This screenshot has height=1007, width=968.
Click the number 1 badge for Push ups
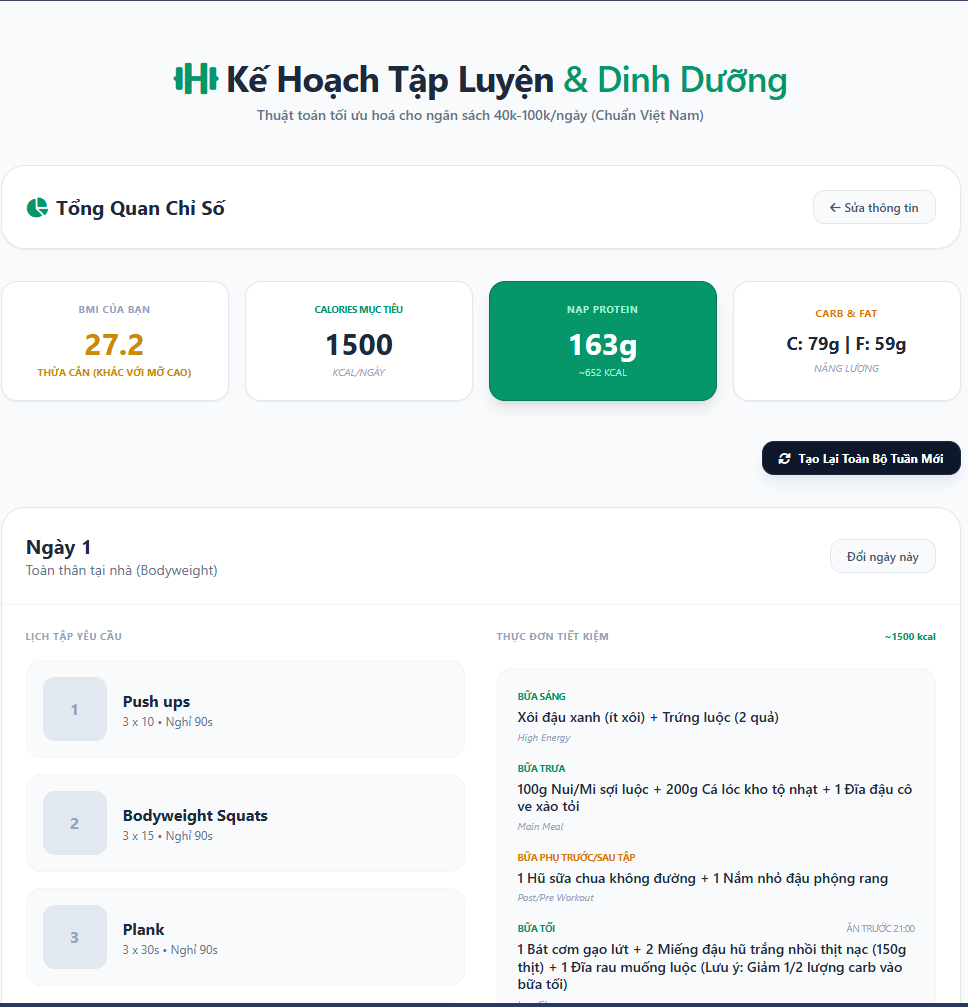coord(75,709)
